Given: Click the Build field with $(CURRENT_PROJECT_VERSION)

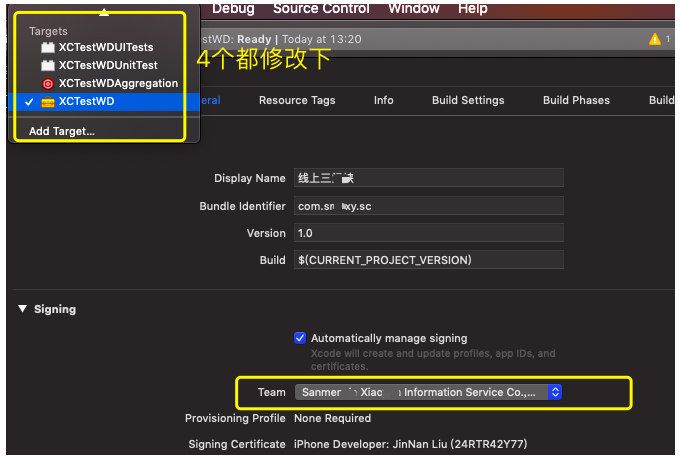Looking at the screenshot, I should pos(429,260).
